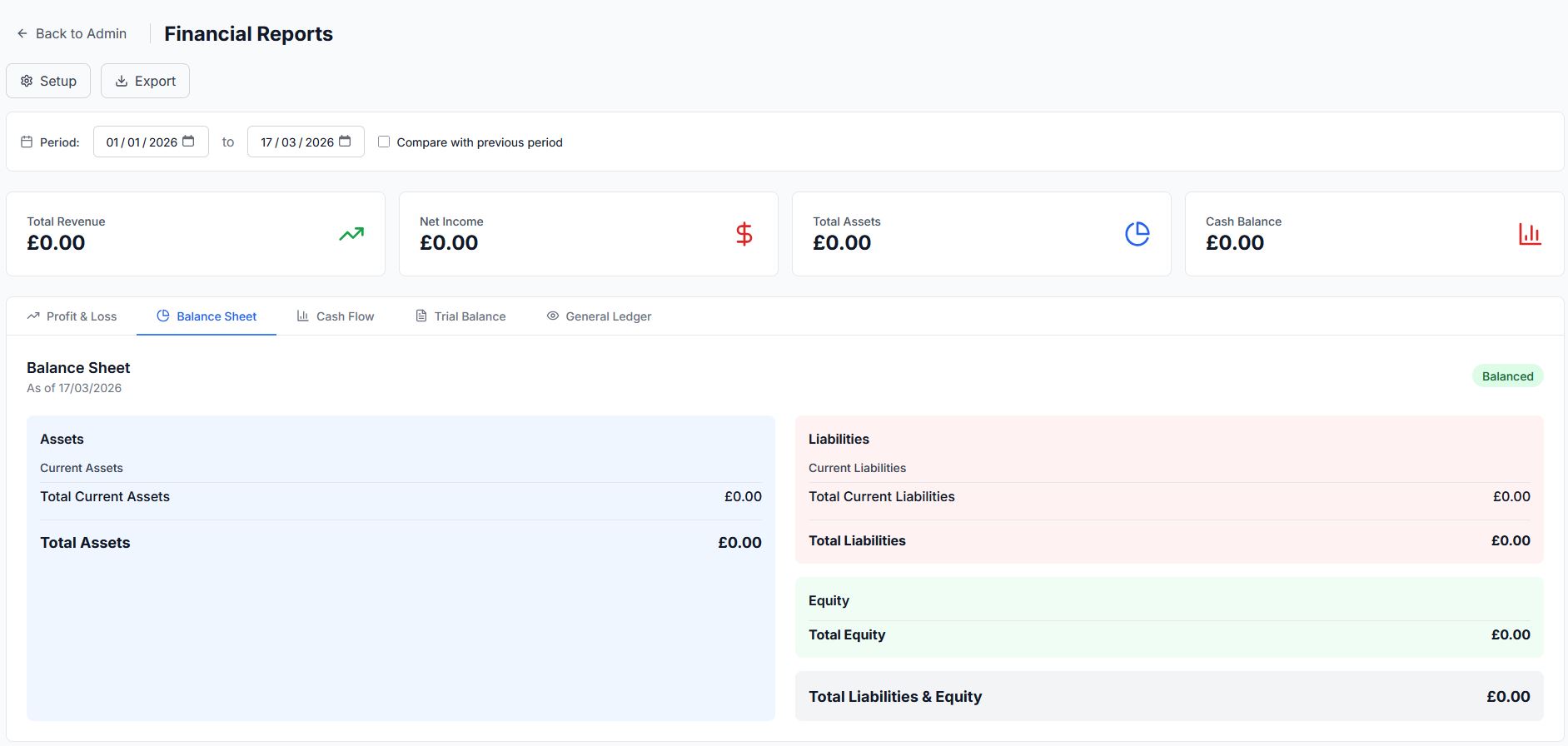Image resolution: width=1568 pixels, height=746 pixels.
Task: Click the Export button
Action: (x=145, y=81)
